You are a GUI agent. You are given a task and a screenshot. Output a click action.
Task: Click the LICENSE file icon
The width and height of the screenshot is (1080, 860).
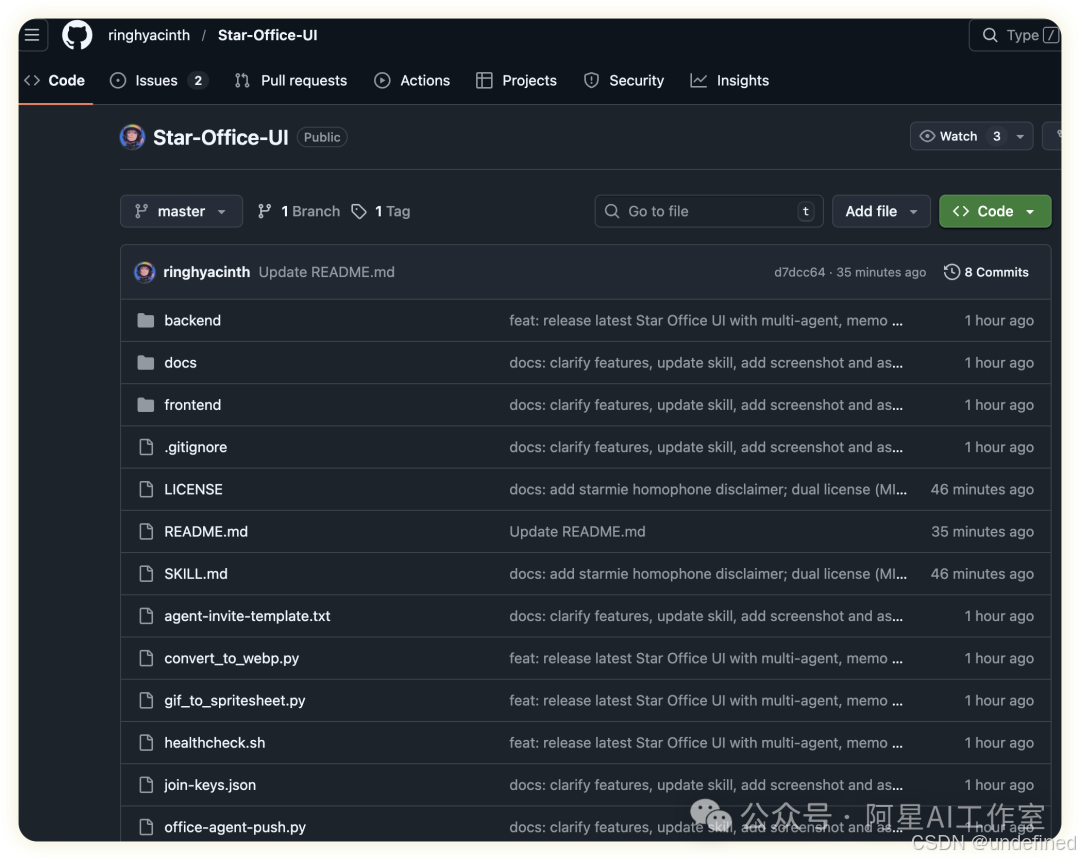point(146,489)
